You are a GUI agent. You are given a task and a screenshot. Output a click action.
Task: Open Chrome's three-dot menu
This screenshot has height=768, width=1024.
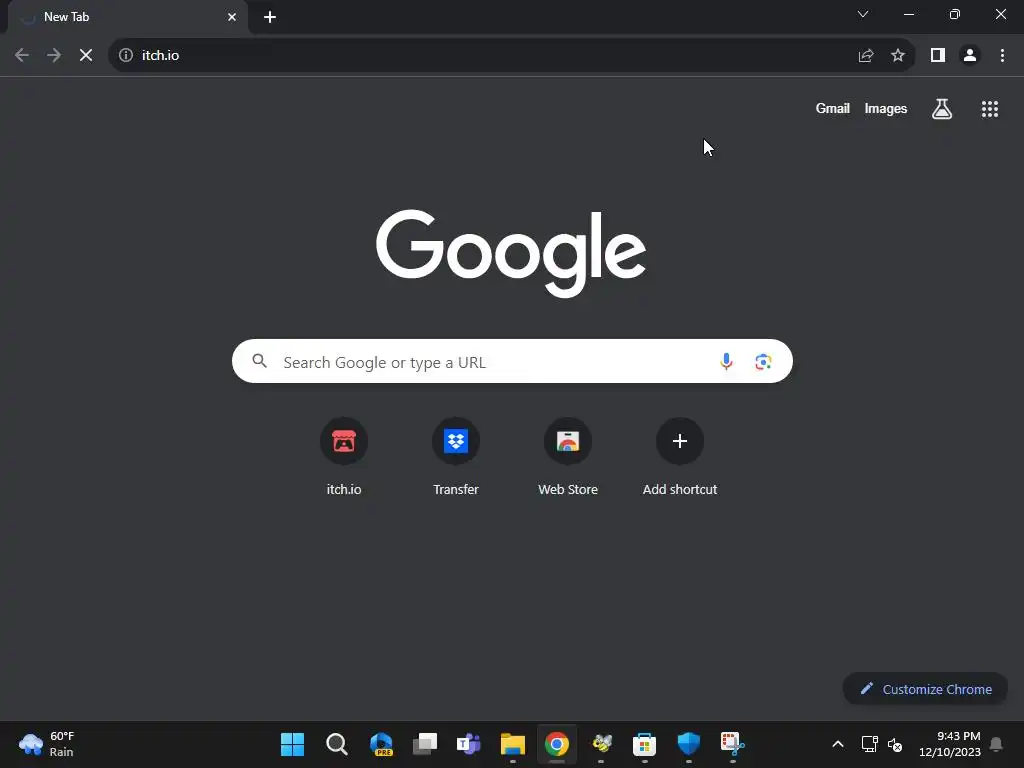click(1002, 56)
